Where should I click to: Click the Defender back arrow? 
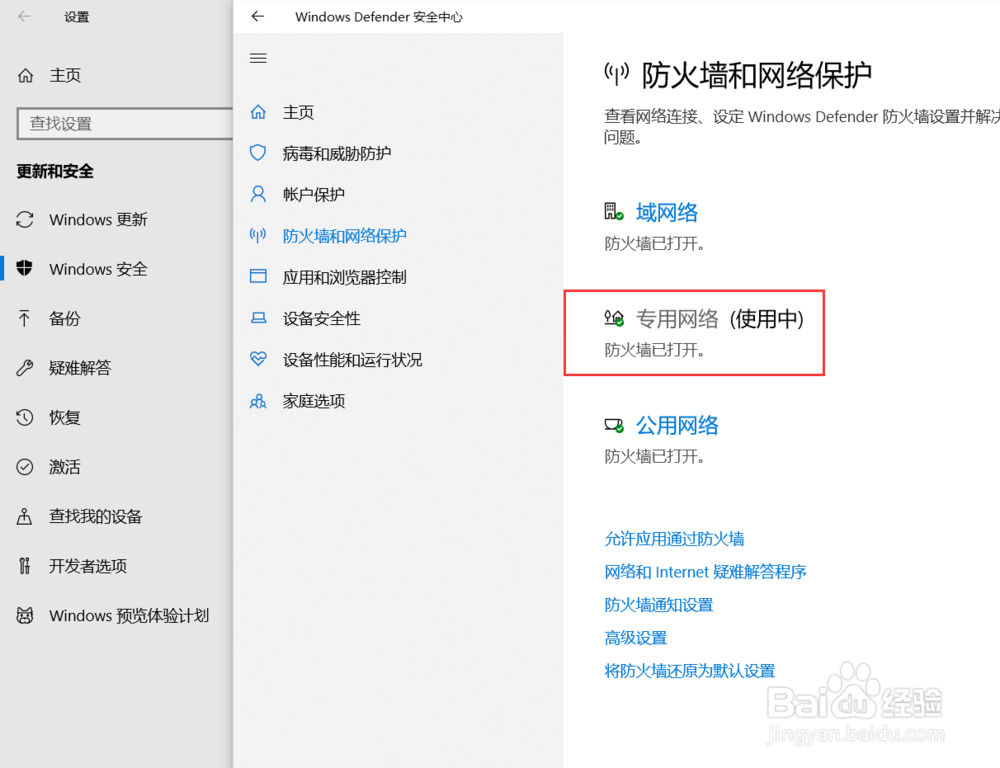[258, 17]
